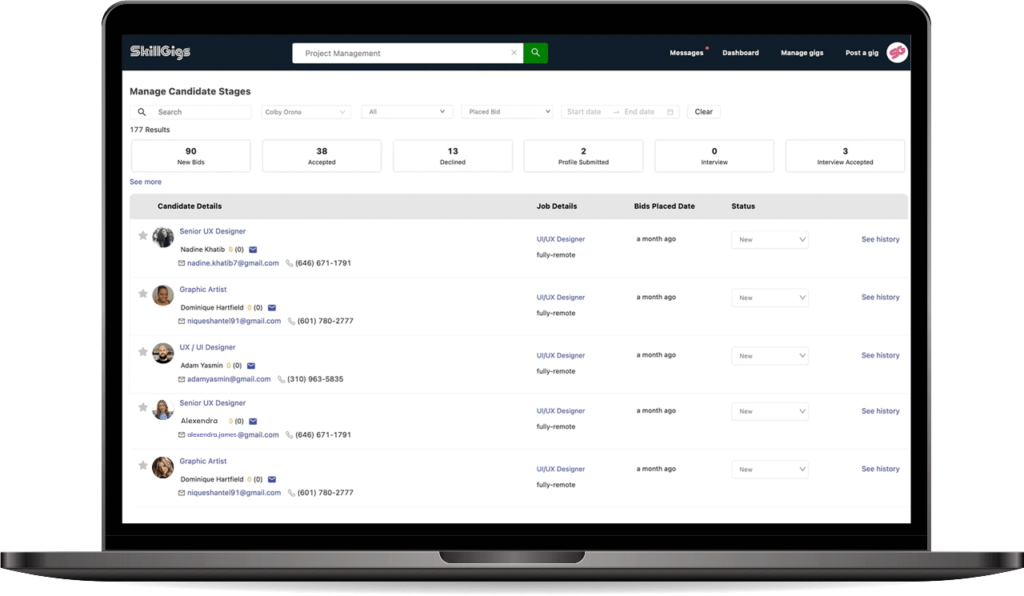Image resolution: width=1024 pixels, height=596 pixels.
Task: Select the green search magnifier icon
Action: 535,52
